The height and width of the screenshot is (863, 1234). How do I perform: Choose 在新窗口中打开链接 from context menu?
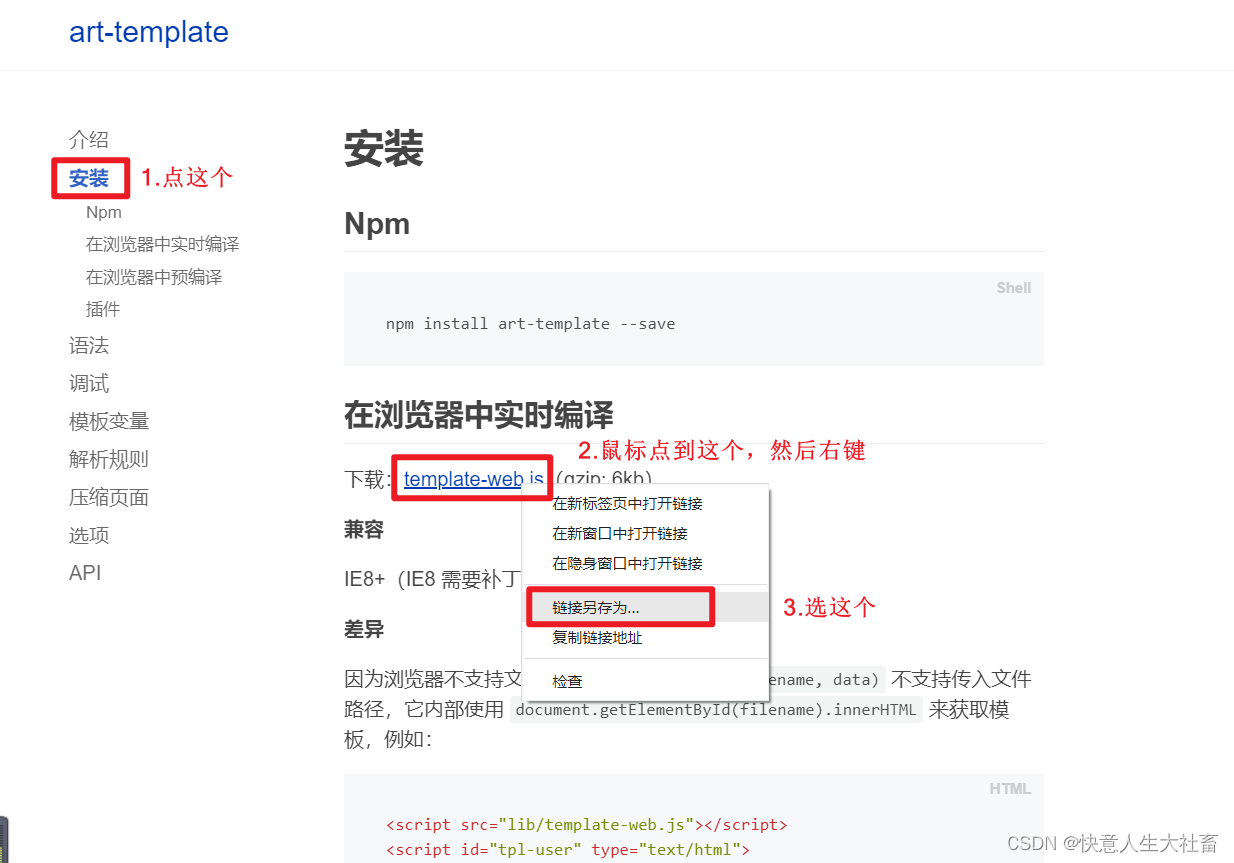pos(646,534)
